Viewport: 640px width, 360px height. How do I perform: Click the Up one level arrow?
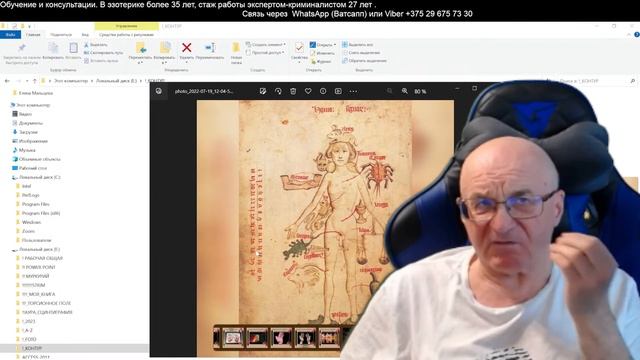pos(35,81)
